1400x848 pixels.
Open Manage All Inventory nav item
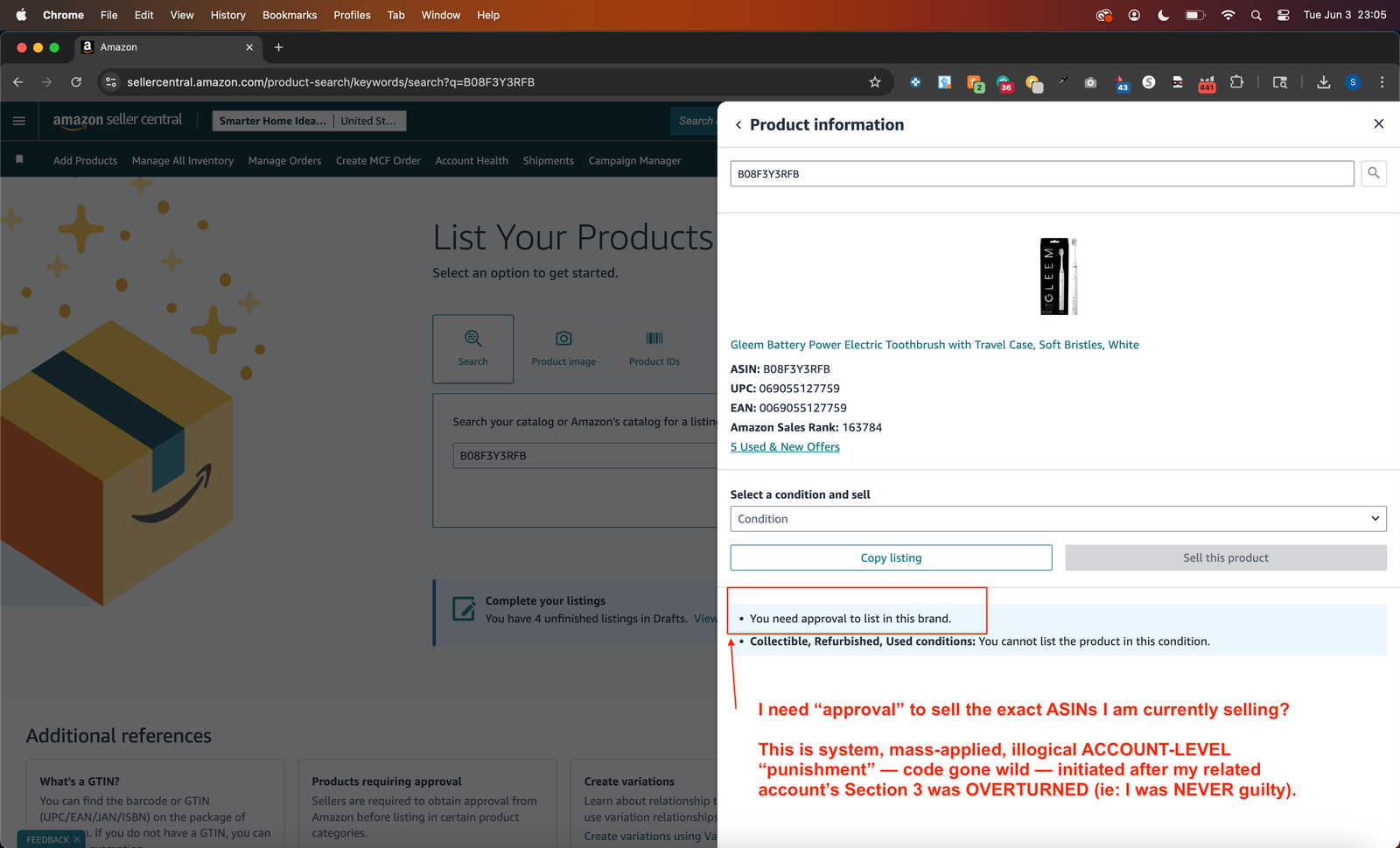(x=183, y=161)
